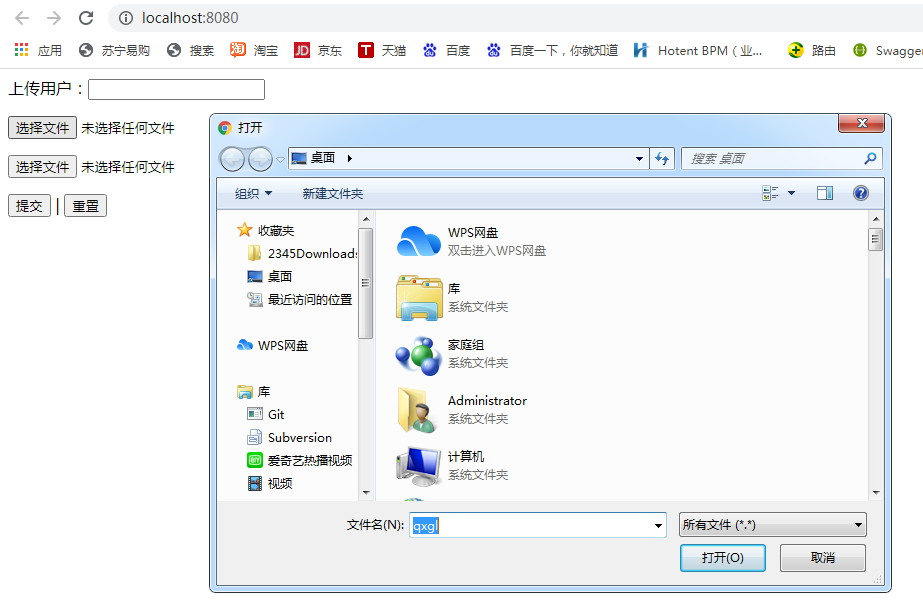Viewport: 923px width, 610px height.
Task: Click the browser forward arrow
Action: pos(54,18)
